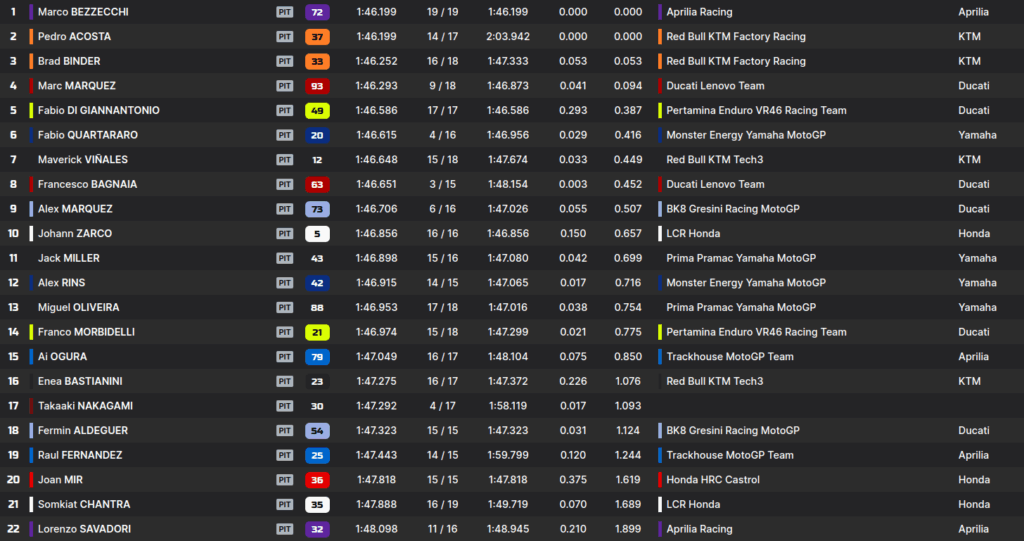Click best time 1:48.098 in last row
The height and width of the screenshot is (541, 1024).
coord(377,529)
